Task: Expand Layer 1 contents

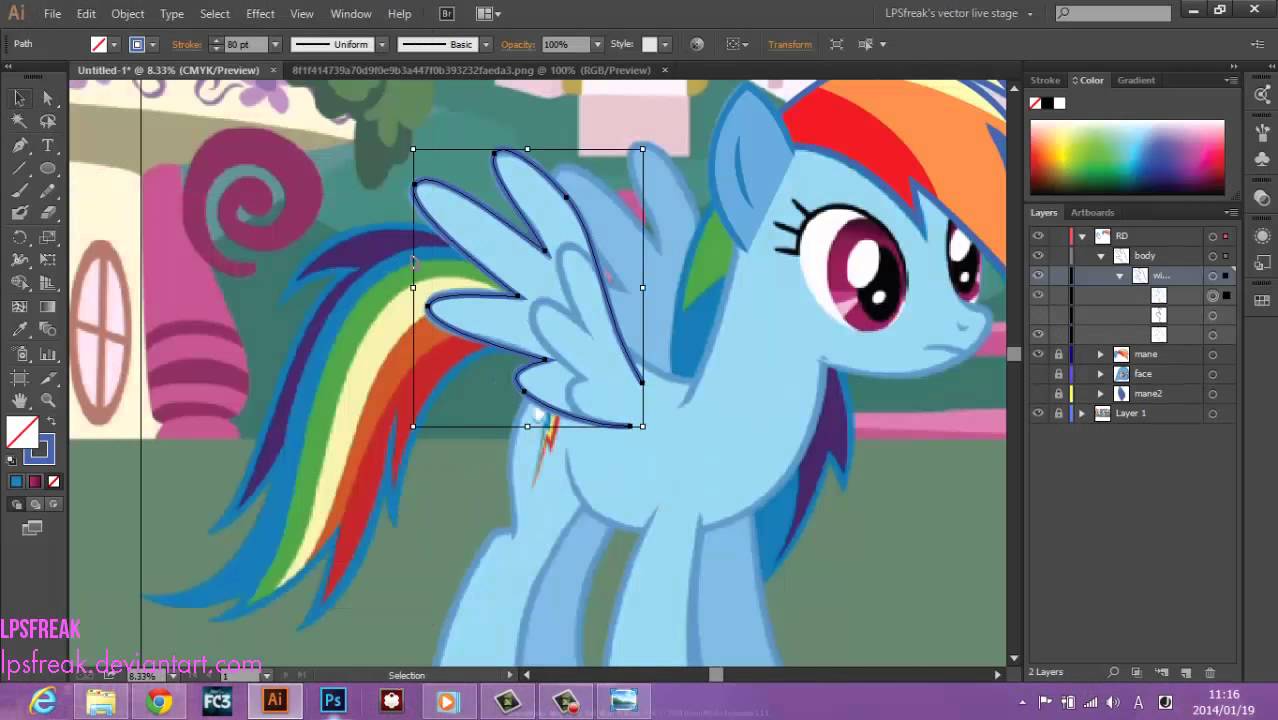Action: [x=1082, y=413]
